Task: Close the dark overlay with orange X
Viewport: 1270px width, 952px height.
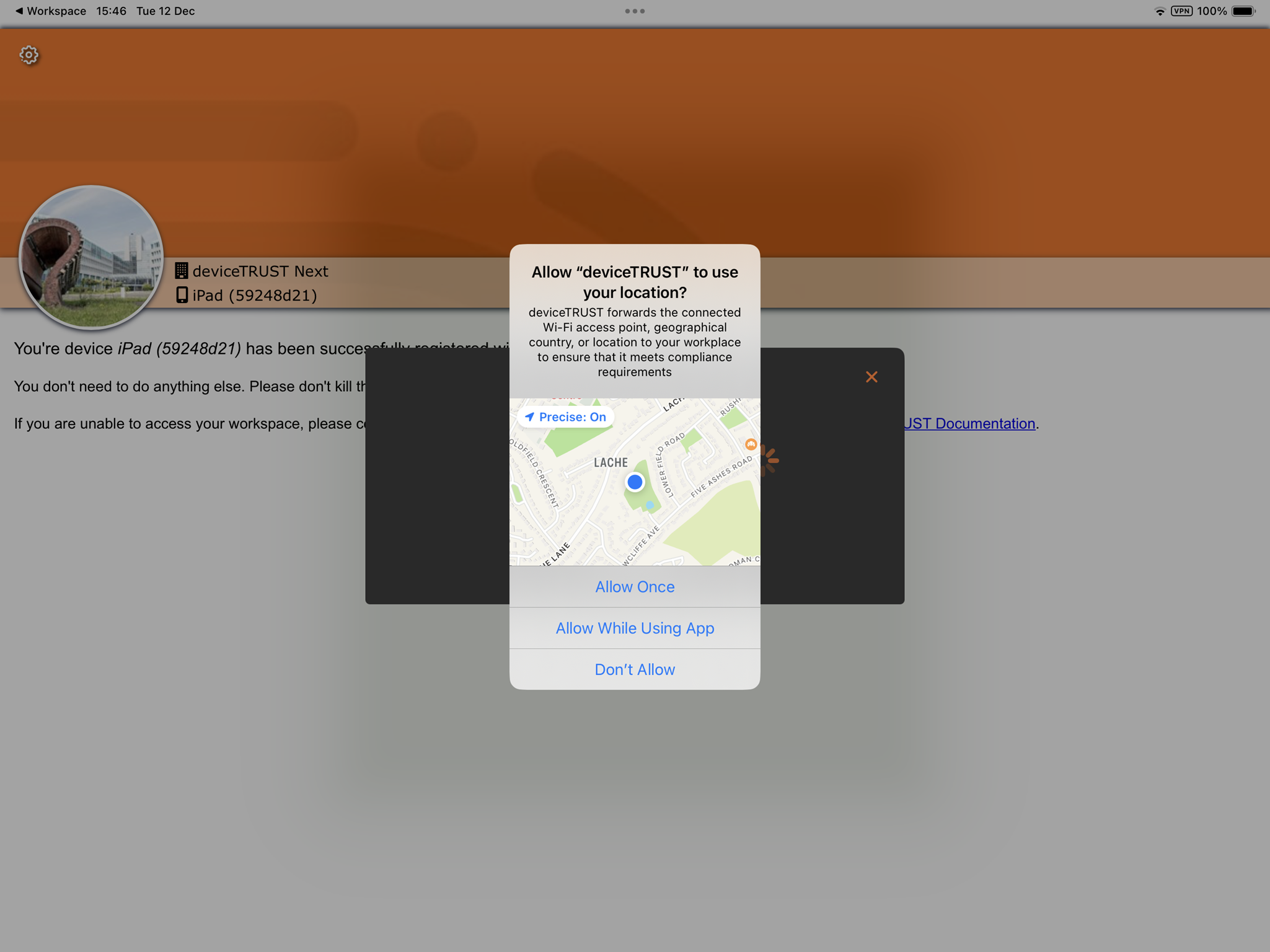Action: coord(871,377)
